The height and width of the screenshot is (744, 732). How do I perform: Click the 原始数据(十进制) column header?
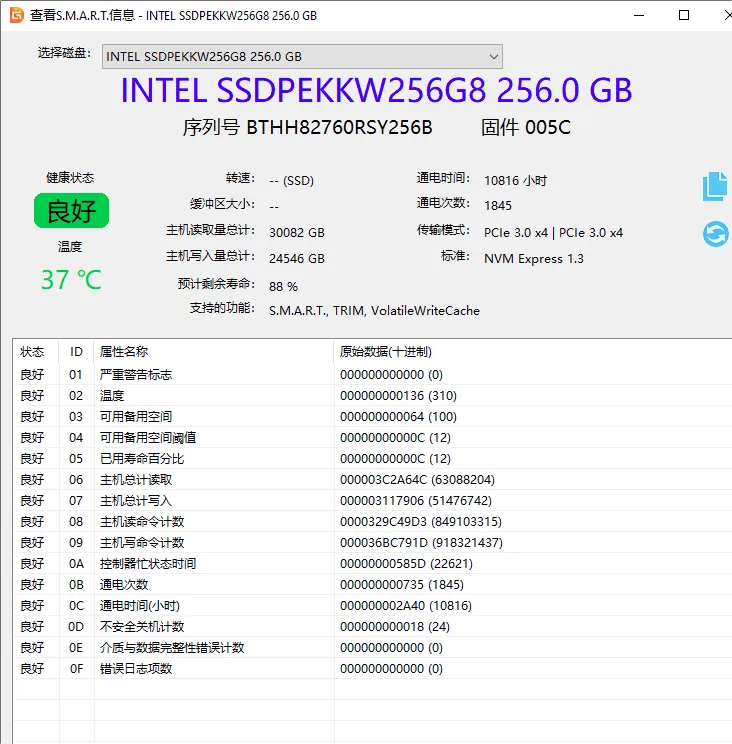533,352
